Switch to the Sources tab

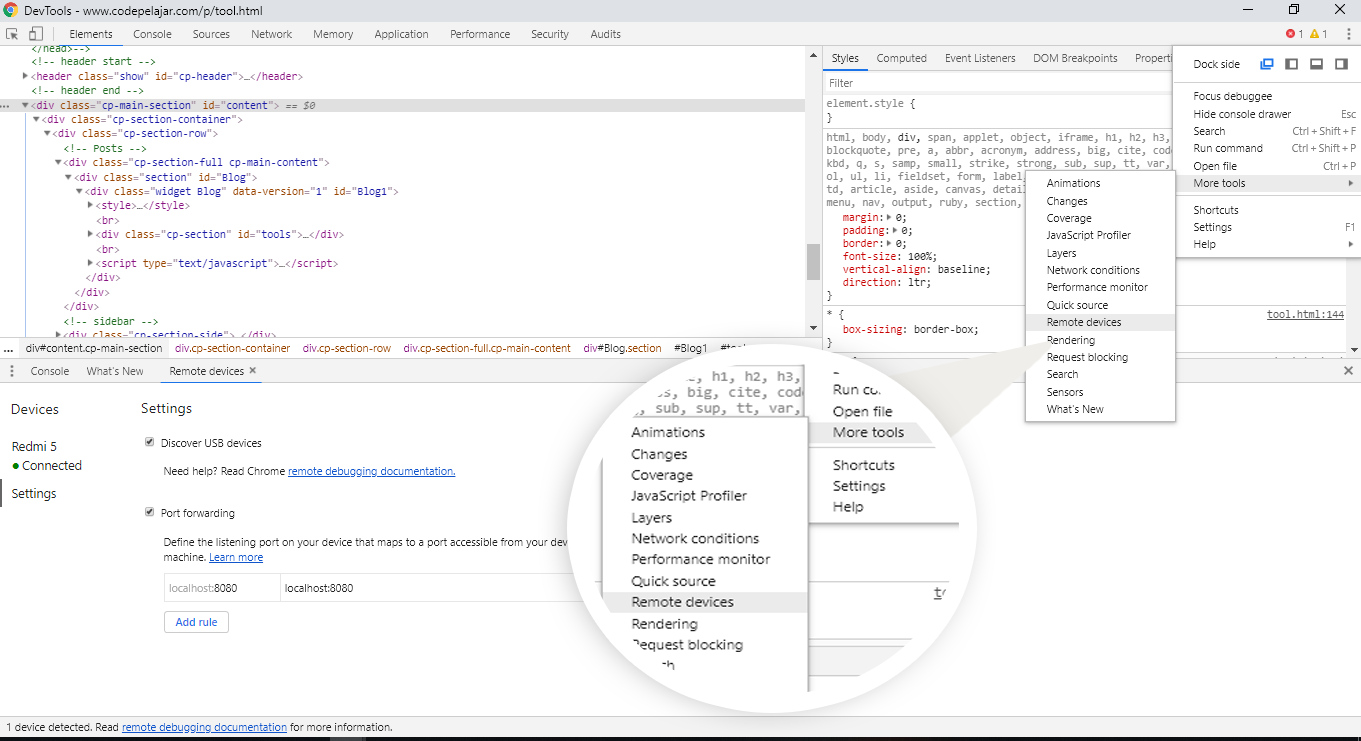[x=211, y=34]
